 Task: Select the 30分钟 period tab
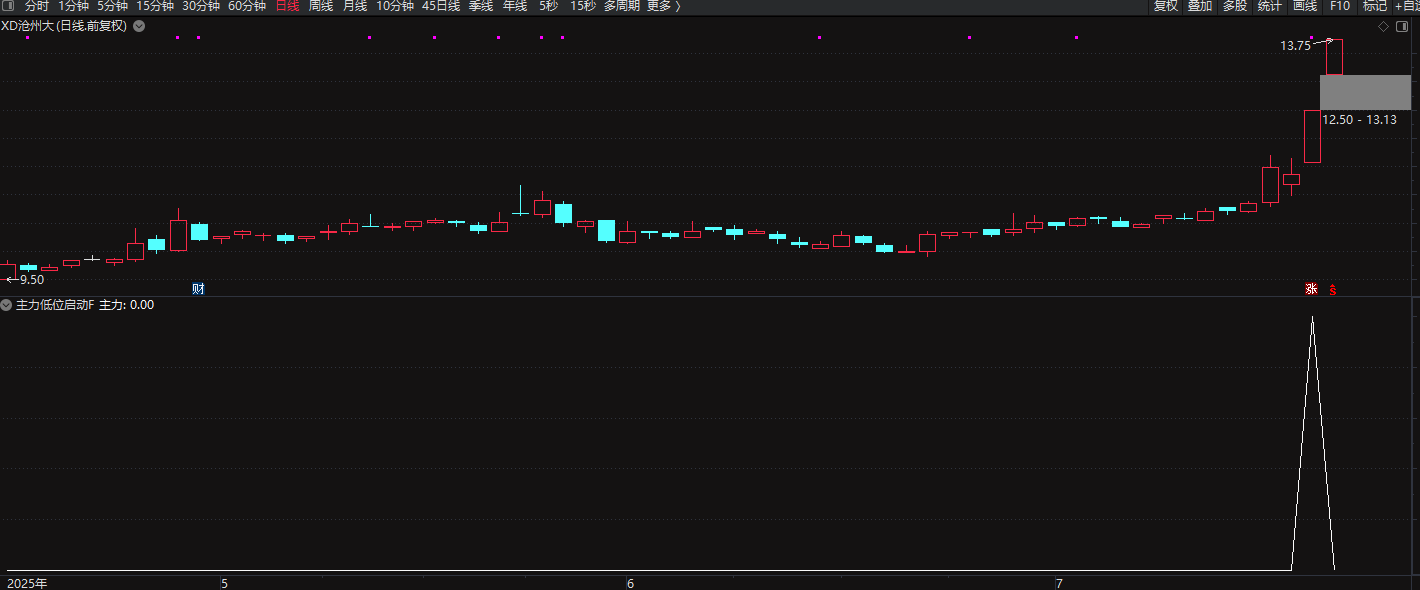click(201, 6)
